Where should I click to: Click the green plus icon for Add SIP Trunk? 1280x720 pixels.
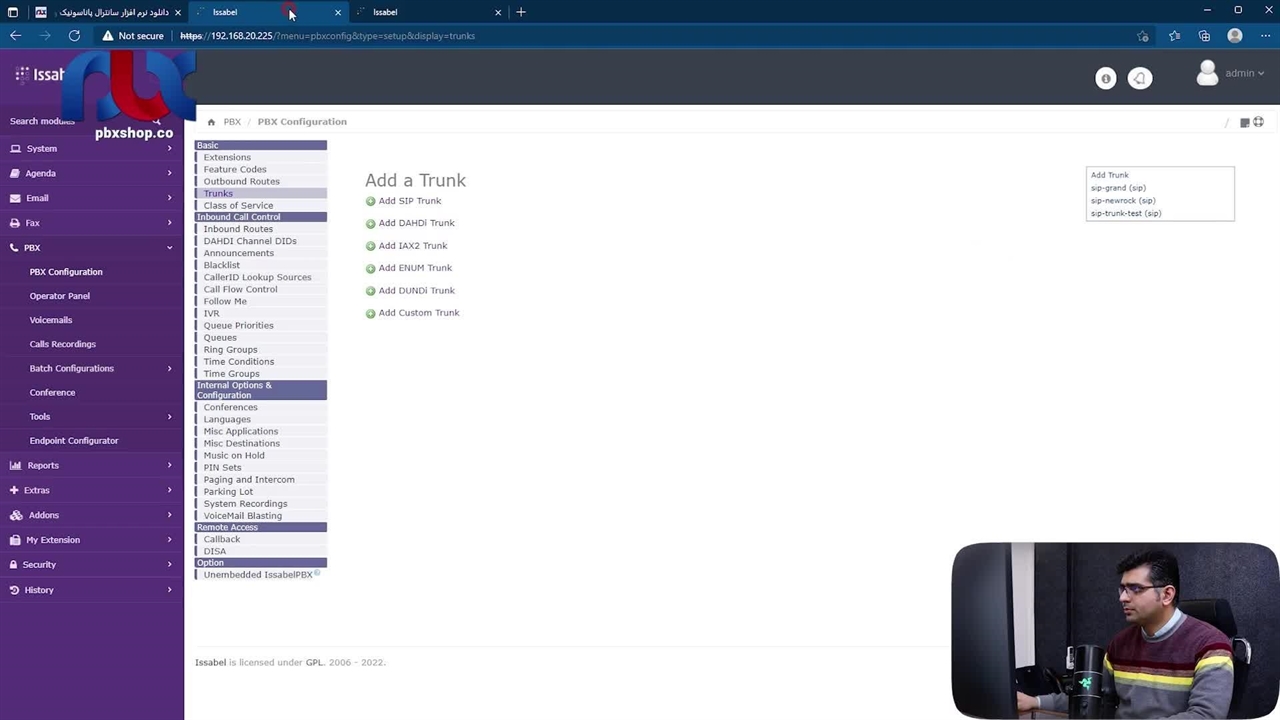coord(371,201)
